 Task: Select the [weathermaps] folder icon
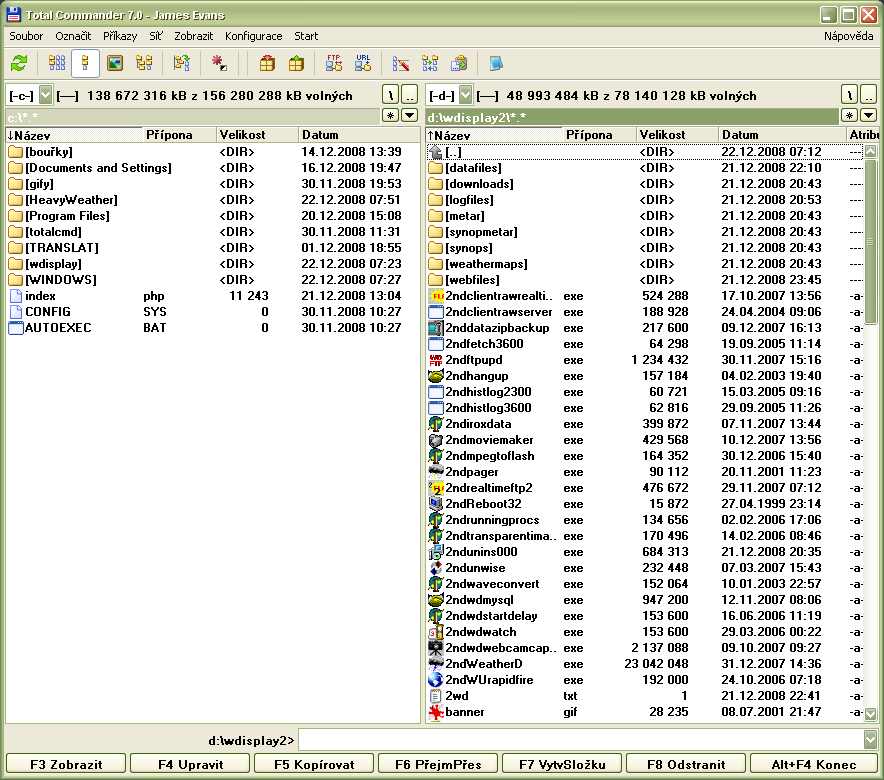[435, 264]
